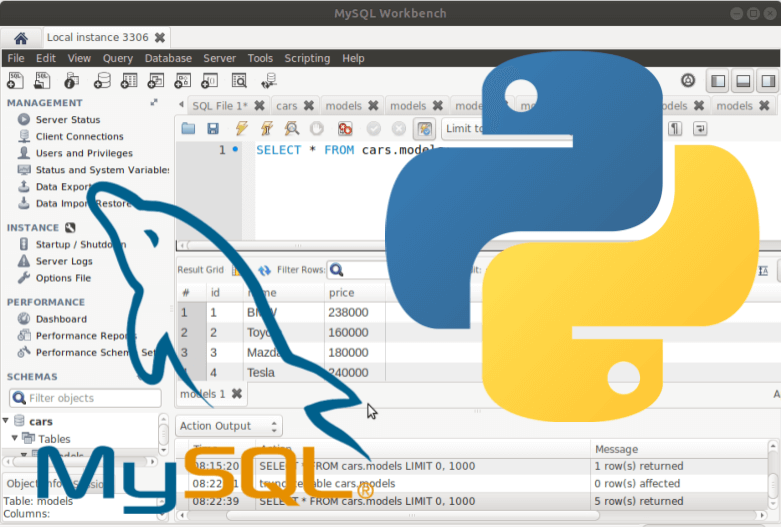Execute statement under cursor icon

267,129
